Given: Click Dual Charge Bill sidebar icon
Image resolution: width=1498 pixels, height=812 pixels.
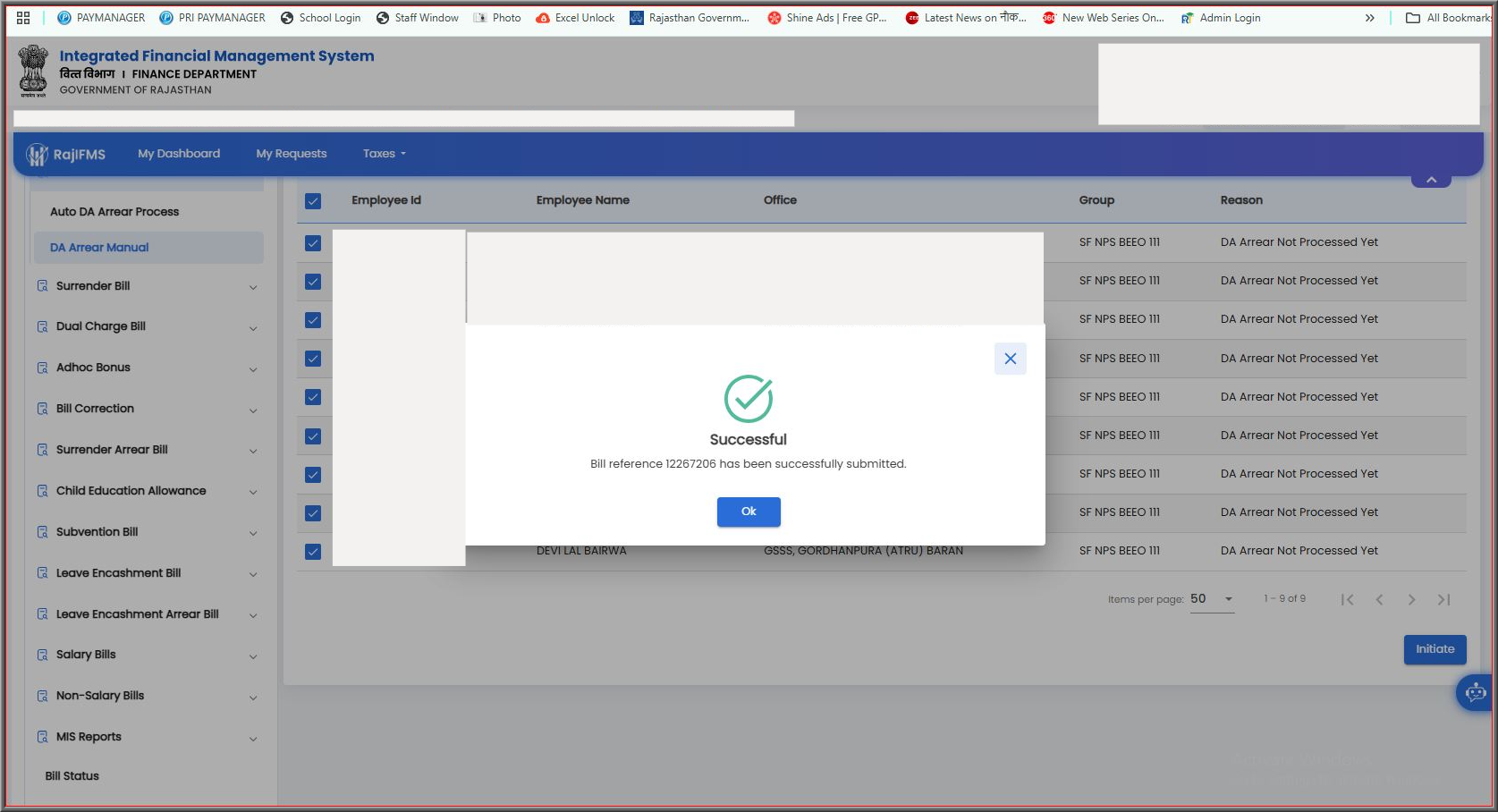Looking at the screenshot, I should pyautogui.click(x=42, y=326).
